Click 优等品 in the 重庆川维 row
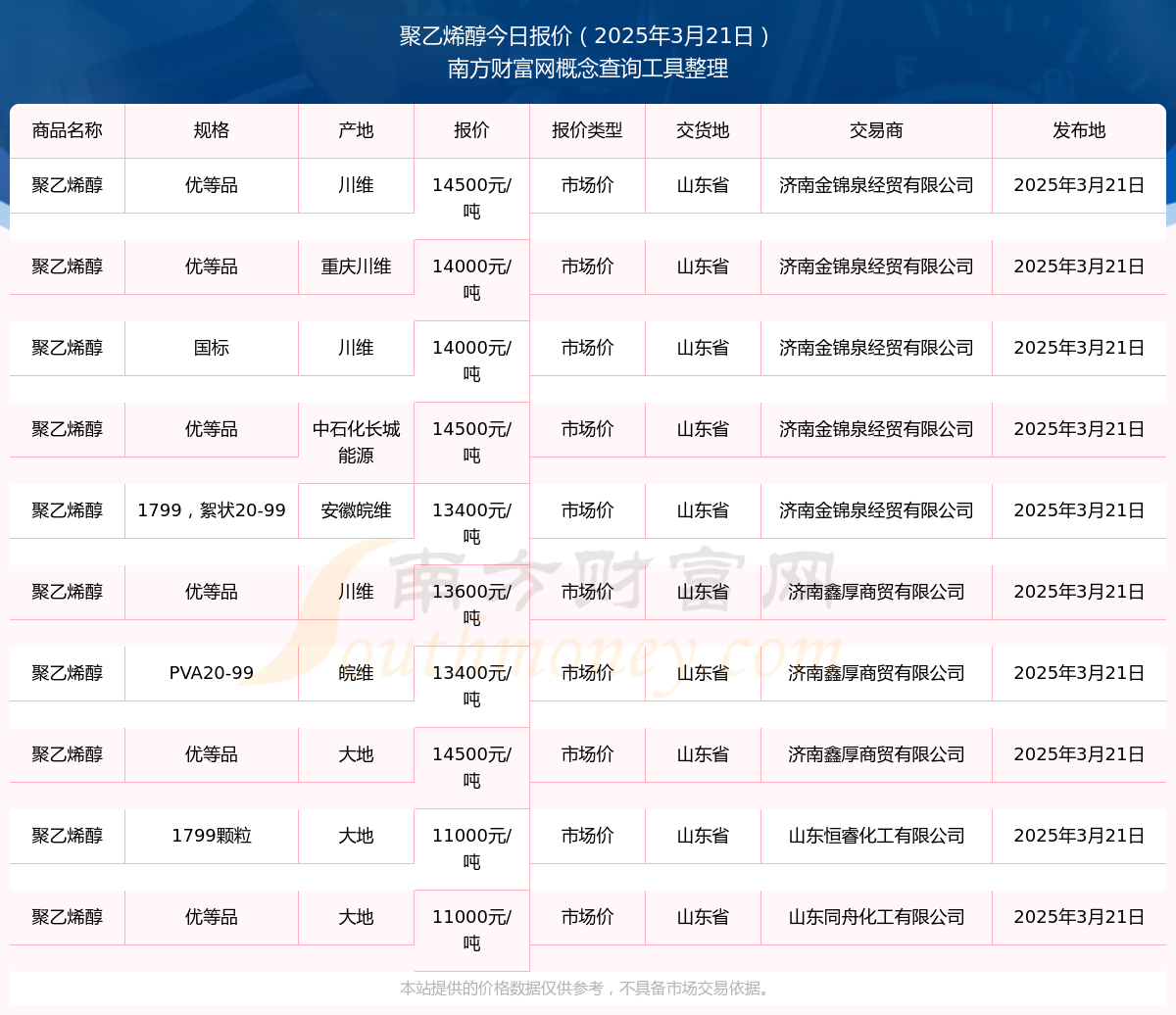Screen dimensions: 1176x1015 pyautogui.click(x=212, y=266)
